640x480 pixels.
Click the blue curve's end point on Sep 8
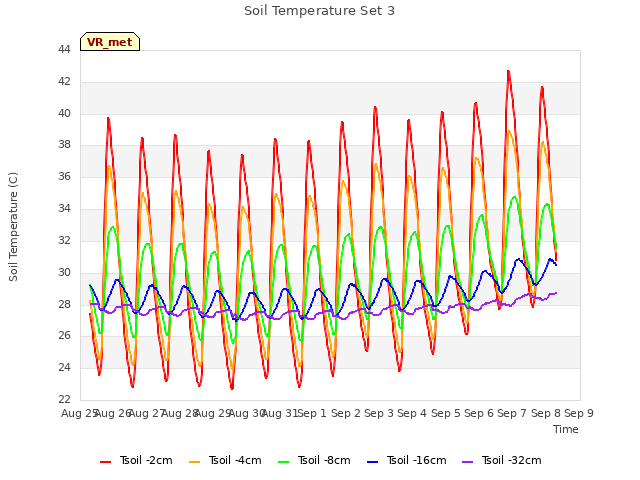(x=556, y=264)
